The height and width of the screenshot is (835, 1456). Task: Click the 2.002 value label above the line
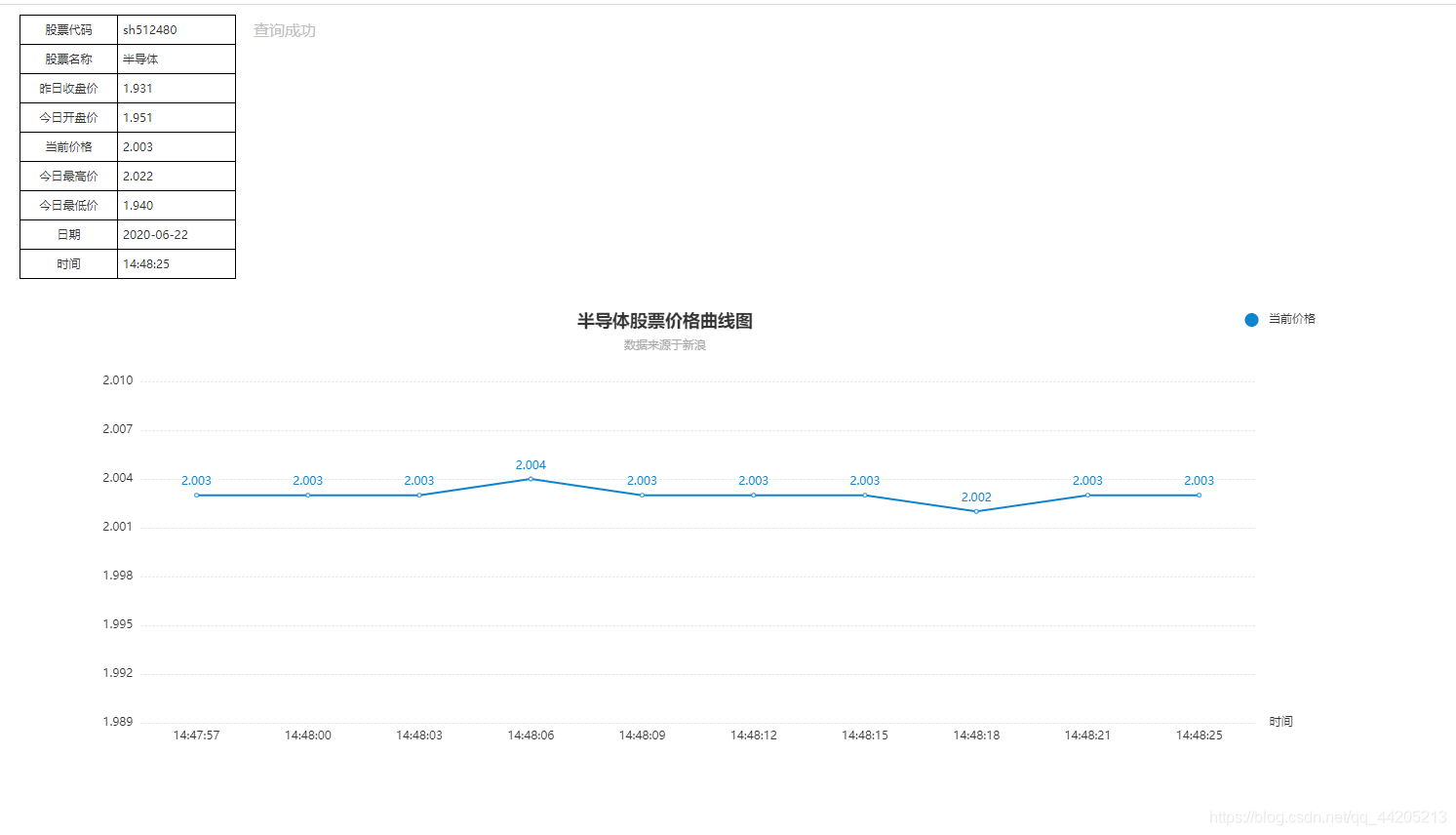tap(976, 497)
